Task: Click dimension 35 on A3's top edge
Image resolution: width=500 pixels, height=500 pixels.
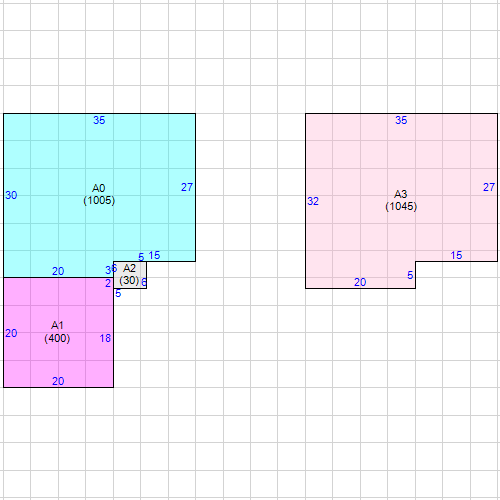Action: 401,120
